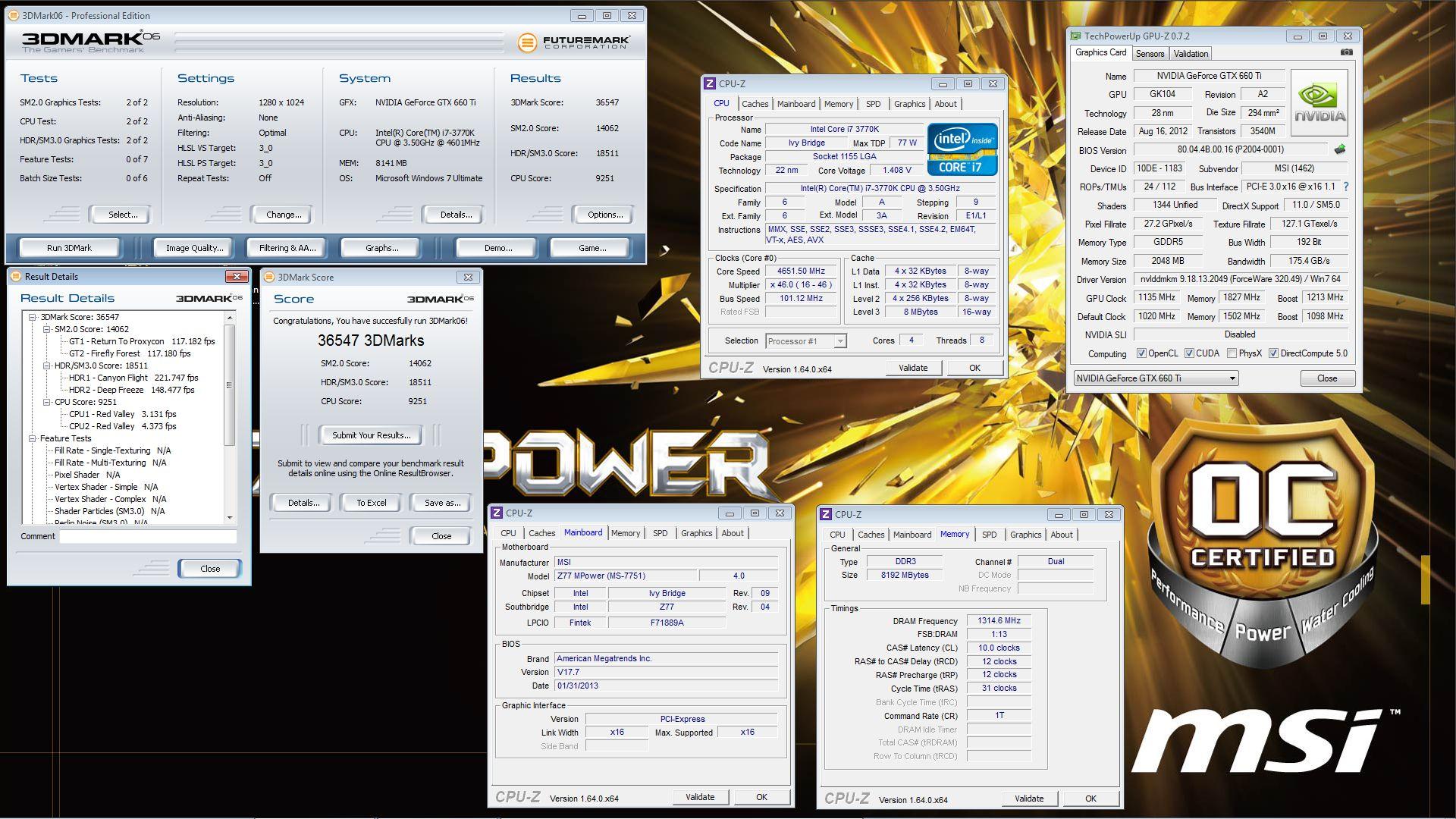
Task: Click the Result Details scrollbar up arrow
Action: (230, 317)
